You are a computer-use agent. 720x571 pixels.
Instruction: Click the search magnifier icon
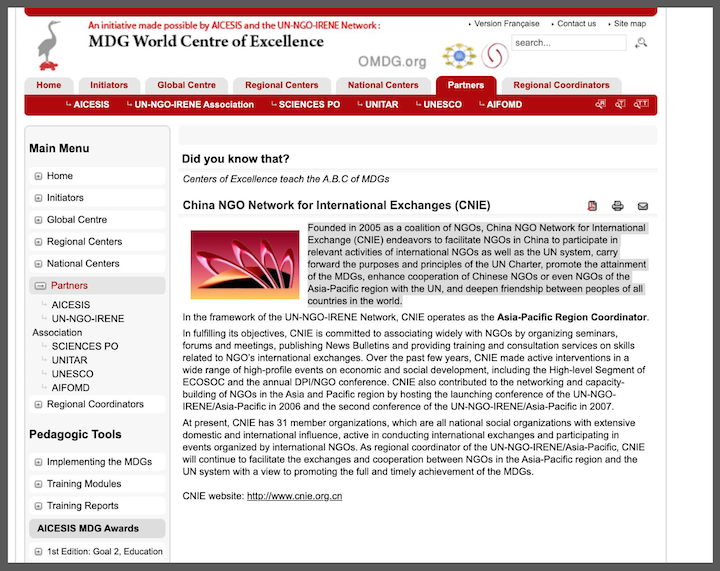[641, 43]
